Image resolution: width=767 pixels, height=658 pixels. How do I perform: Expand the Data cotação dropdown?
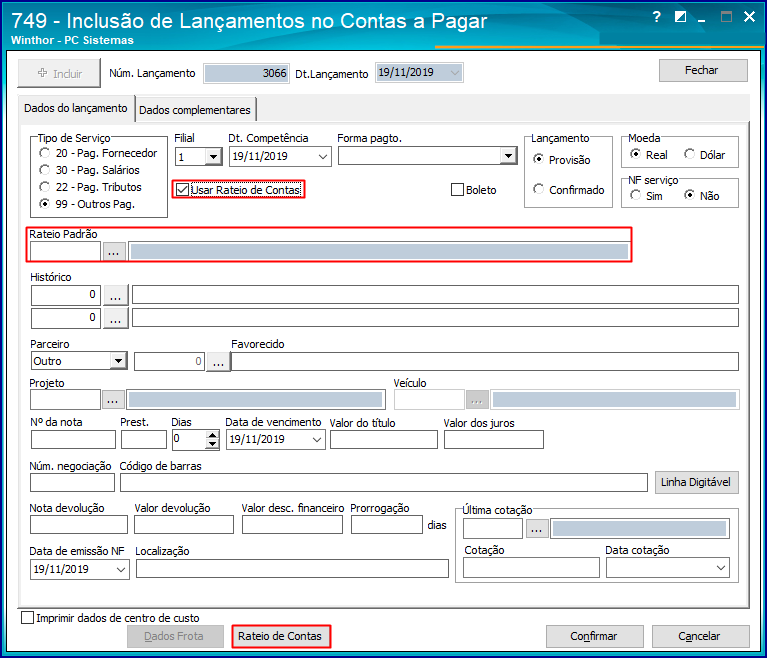coord(721,568)
